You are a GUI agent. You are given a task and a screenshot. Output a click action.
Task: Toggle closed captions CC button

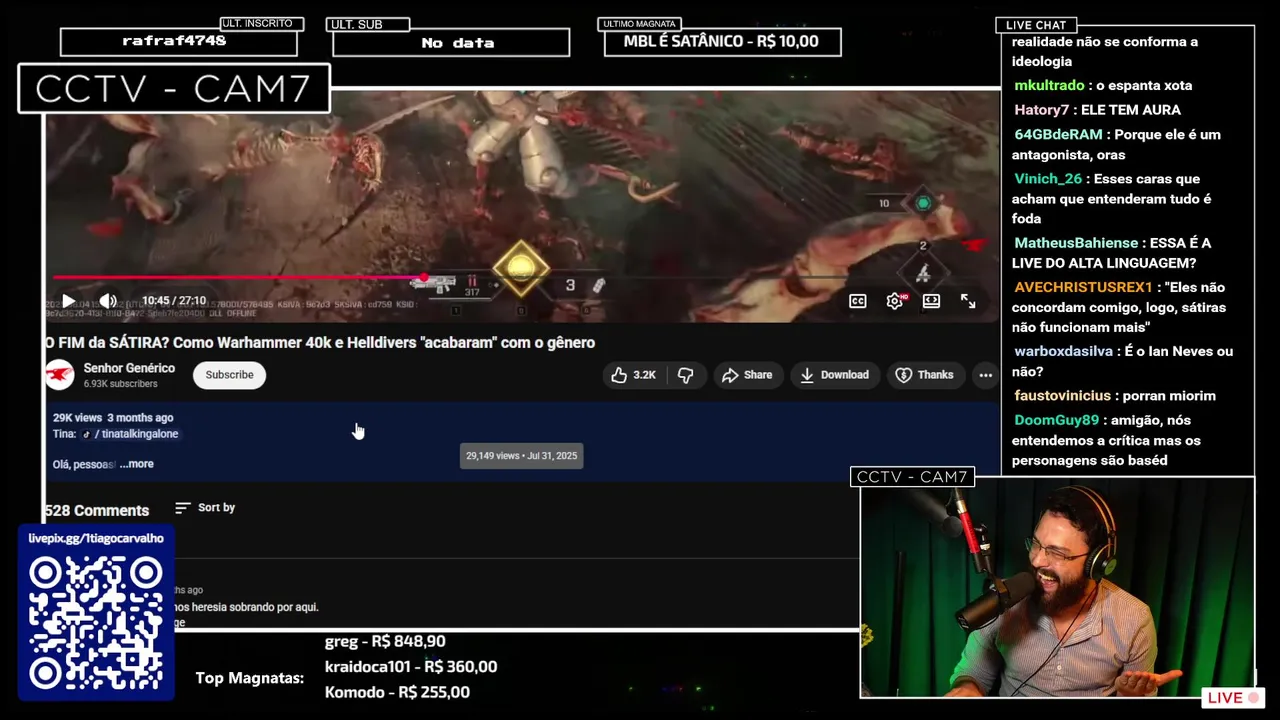(x=858, y=301)
